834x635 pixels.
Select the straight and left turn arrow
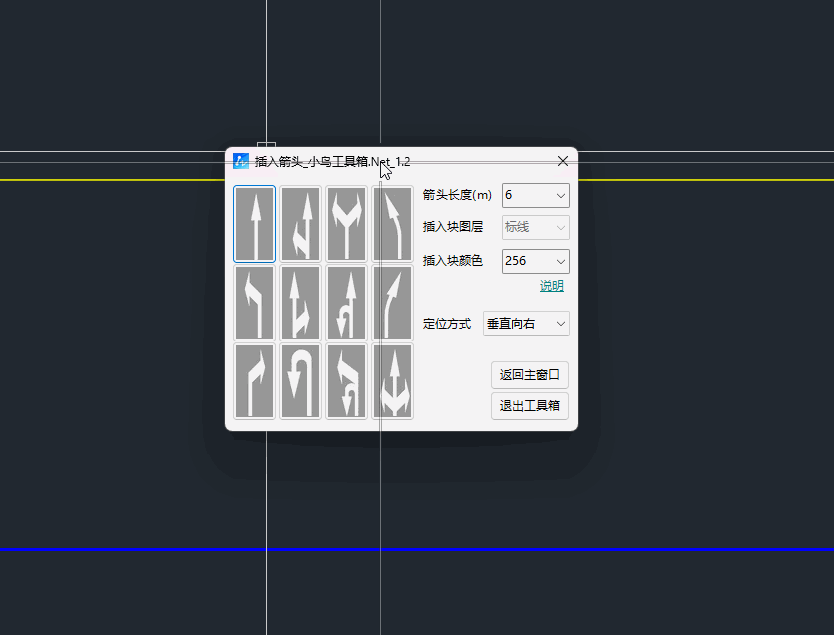coord(301,224)
